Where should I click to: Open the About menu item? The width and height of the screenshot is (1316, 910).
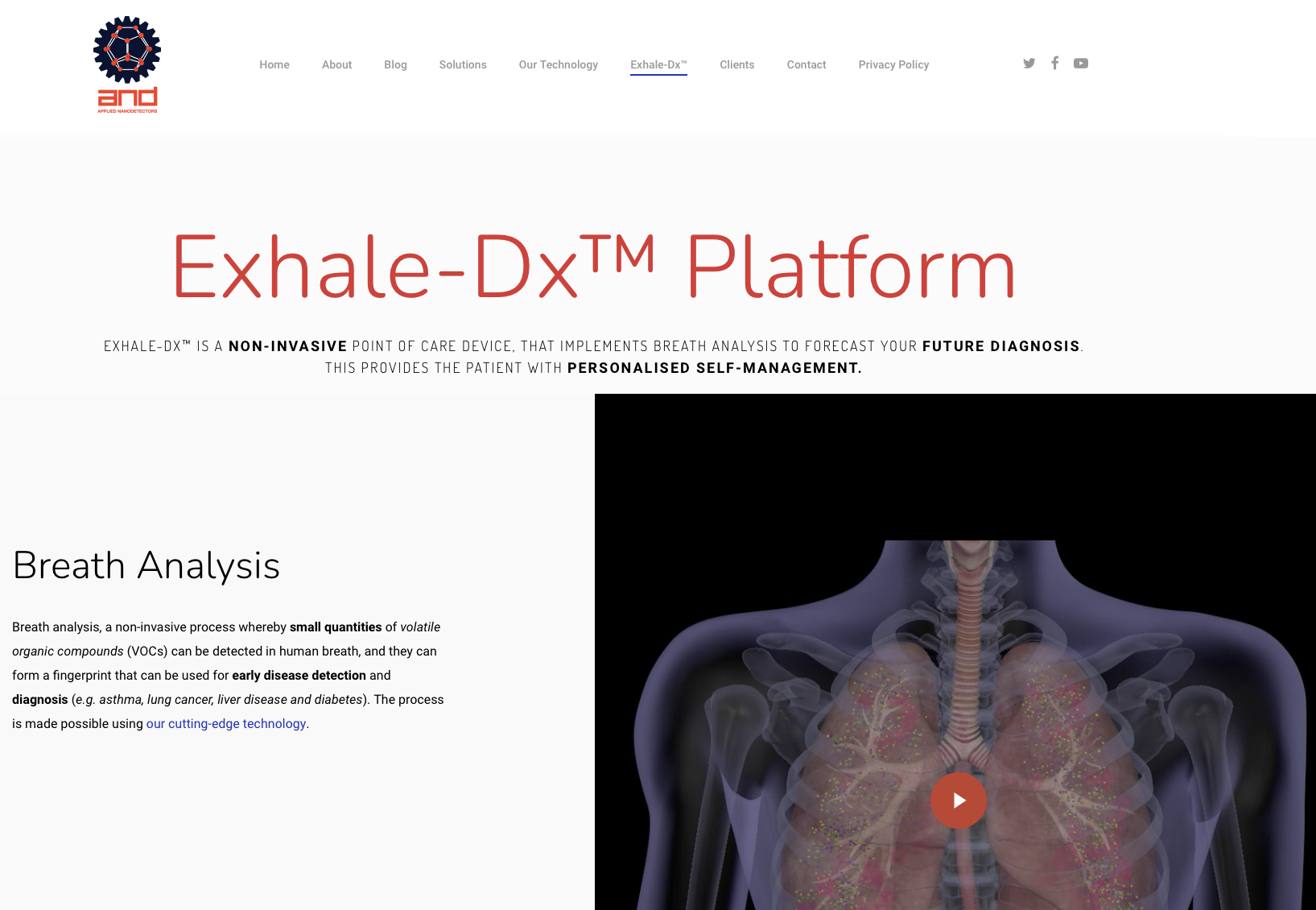click(336, 65)
